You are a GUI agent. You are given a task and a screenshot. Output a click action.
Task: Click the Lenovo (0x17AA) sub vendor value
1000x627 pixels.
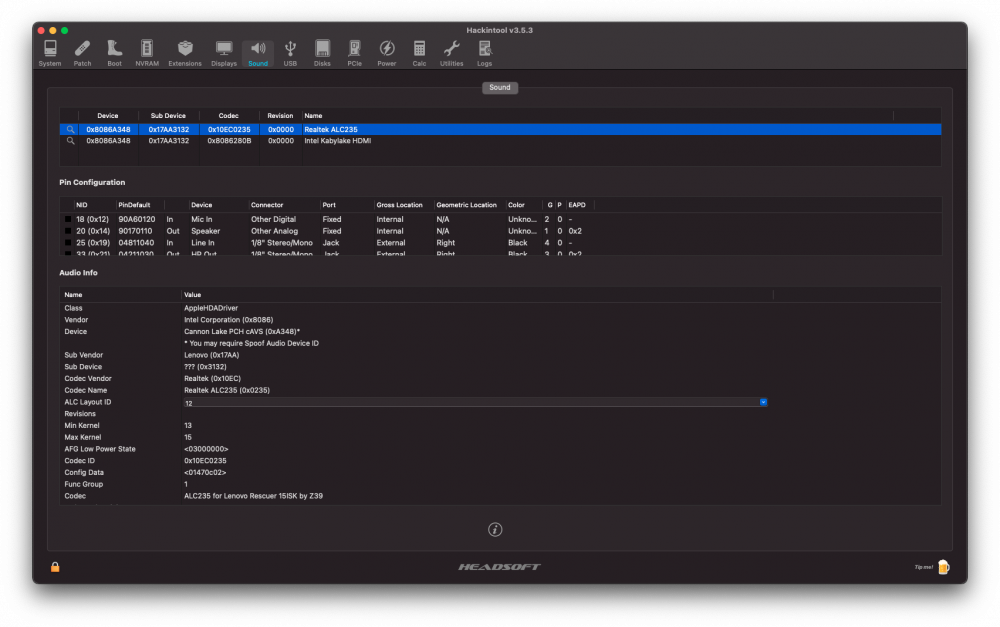click(x=212, y=355)
